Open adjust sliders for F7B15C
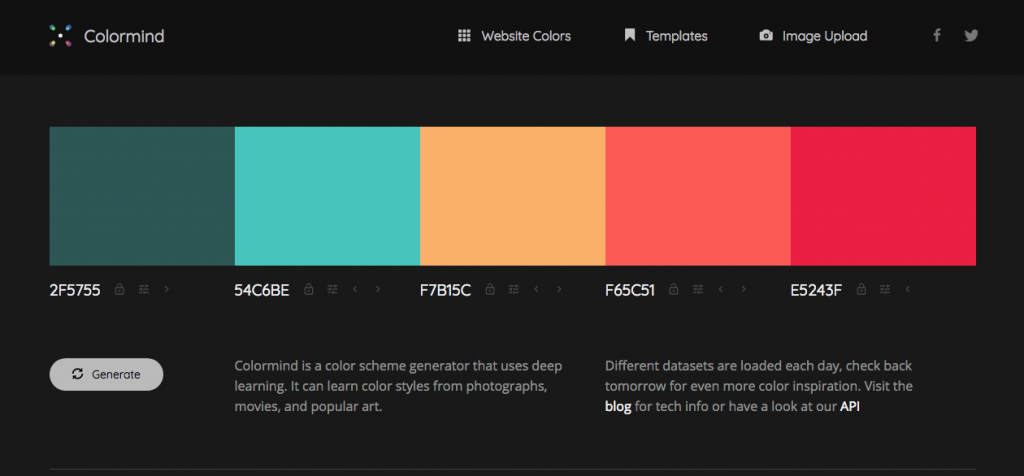 tap(514, 289)
